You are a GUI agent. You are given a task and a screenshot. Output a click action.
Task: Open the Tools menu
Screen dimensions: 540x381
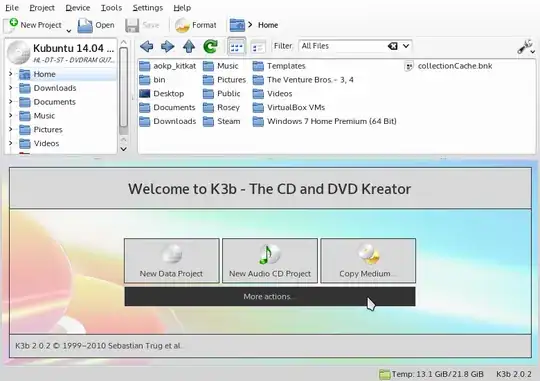coord(111,8)
